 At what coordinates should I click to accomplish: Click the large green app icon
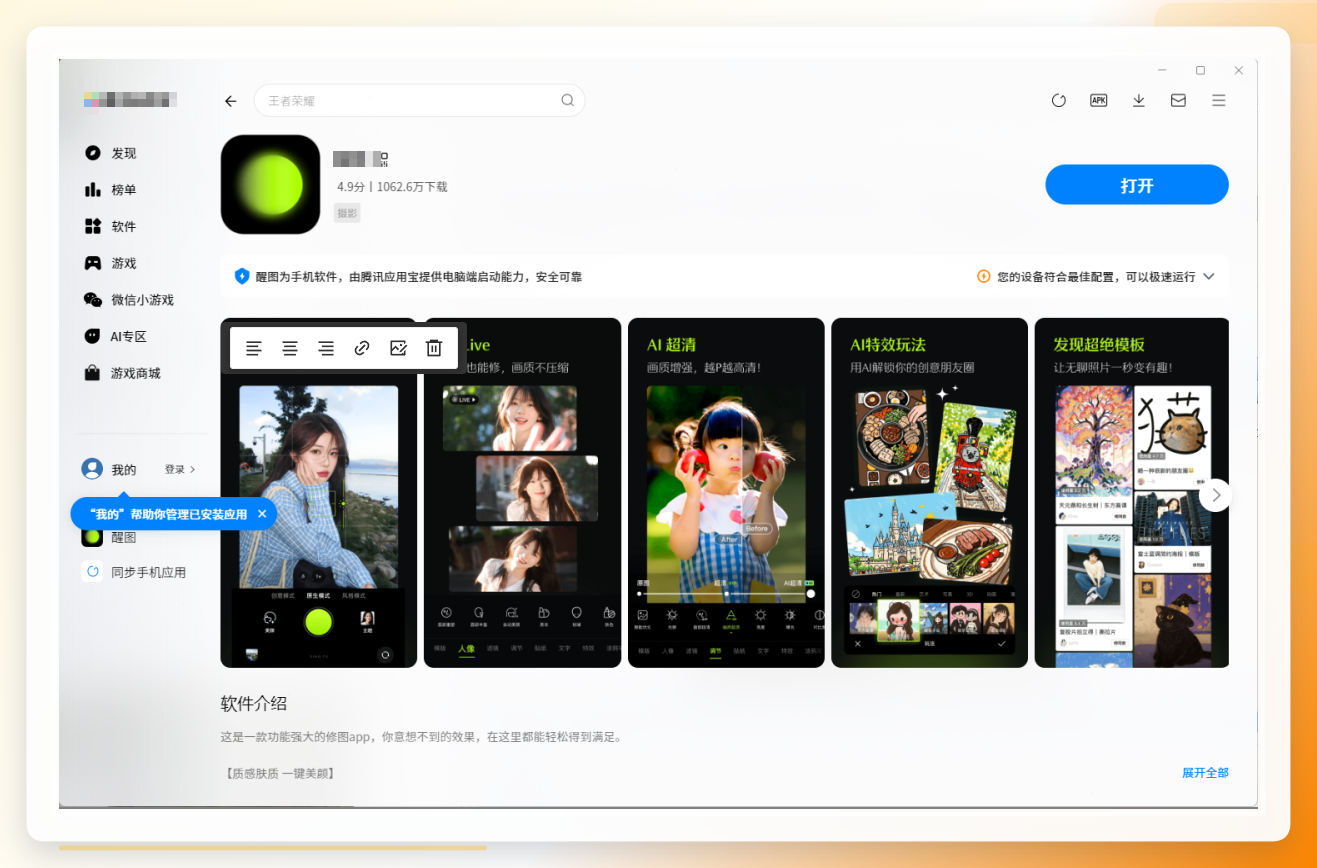[270, 184]
